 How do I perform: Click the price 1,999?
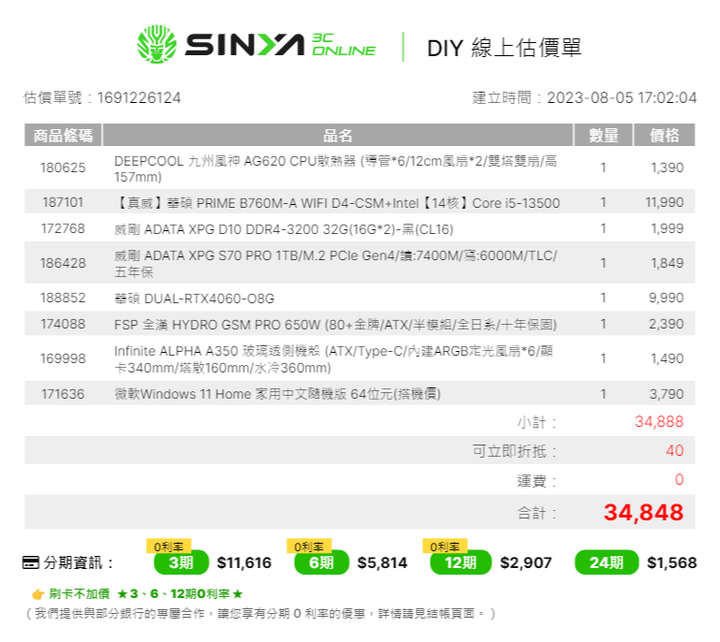(667, 229)
